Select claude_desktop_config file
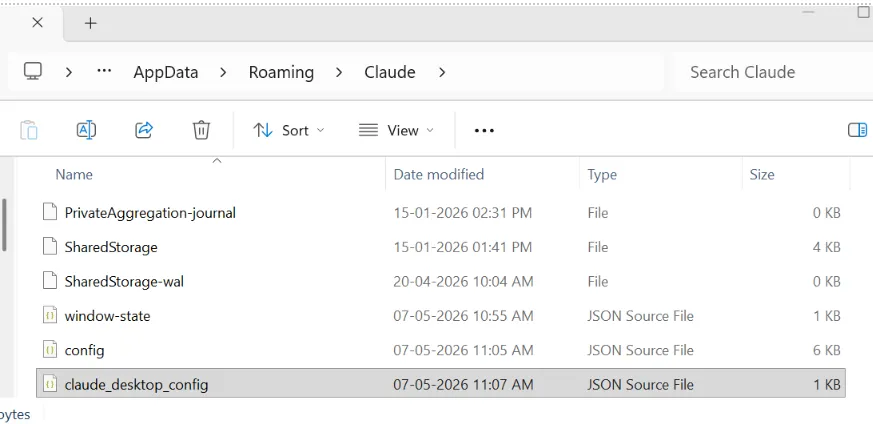This screenshot has width=873, height=424. (x=441, y=383)
